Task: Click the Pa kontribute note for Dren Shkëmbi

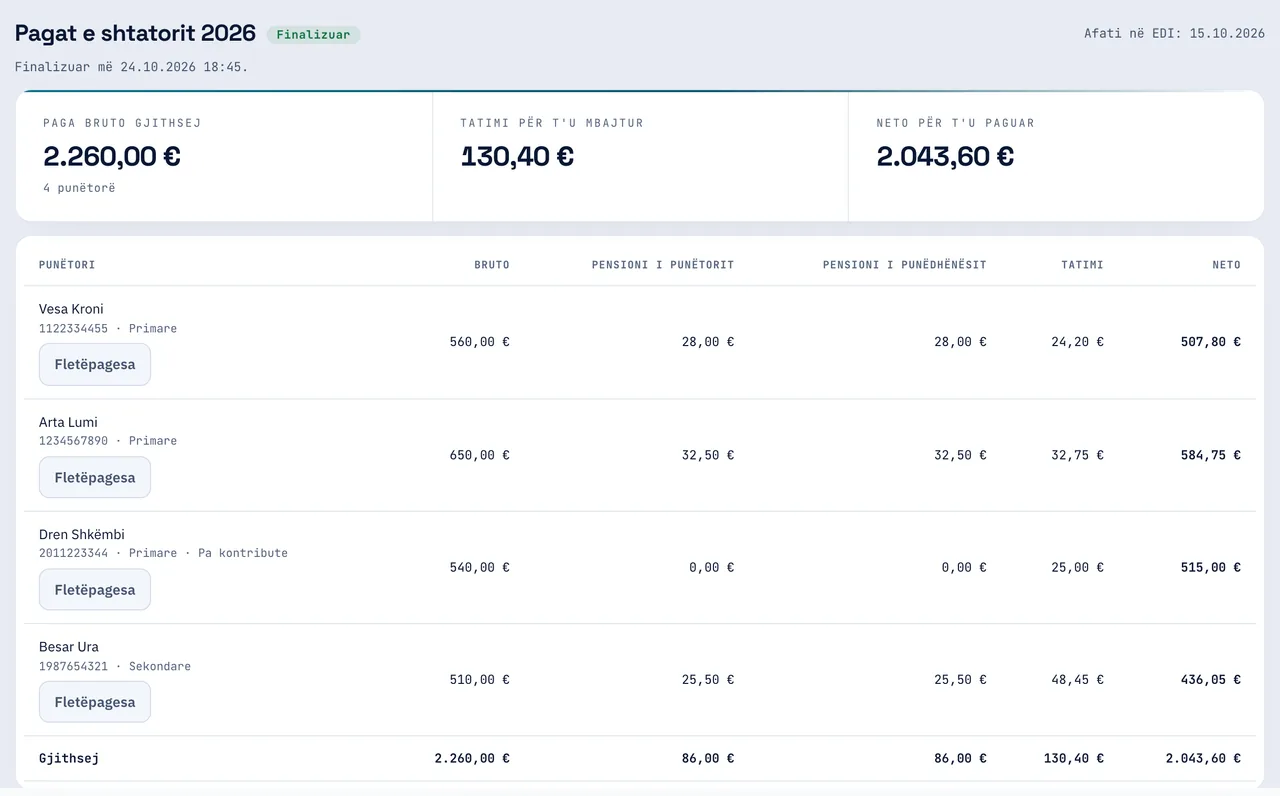Action: click(x=243, y=553)
